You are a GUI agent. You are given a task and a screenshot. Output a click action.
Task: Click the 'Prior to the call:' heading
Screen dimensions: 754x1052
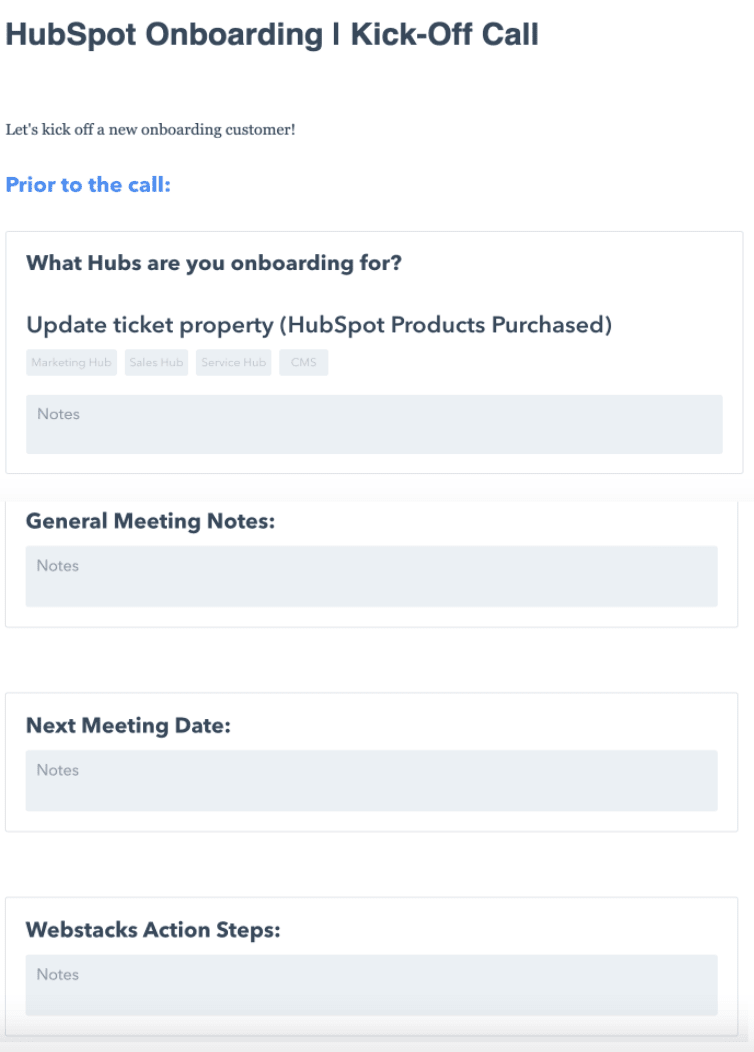click(x=88, y=185)
